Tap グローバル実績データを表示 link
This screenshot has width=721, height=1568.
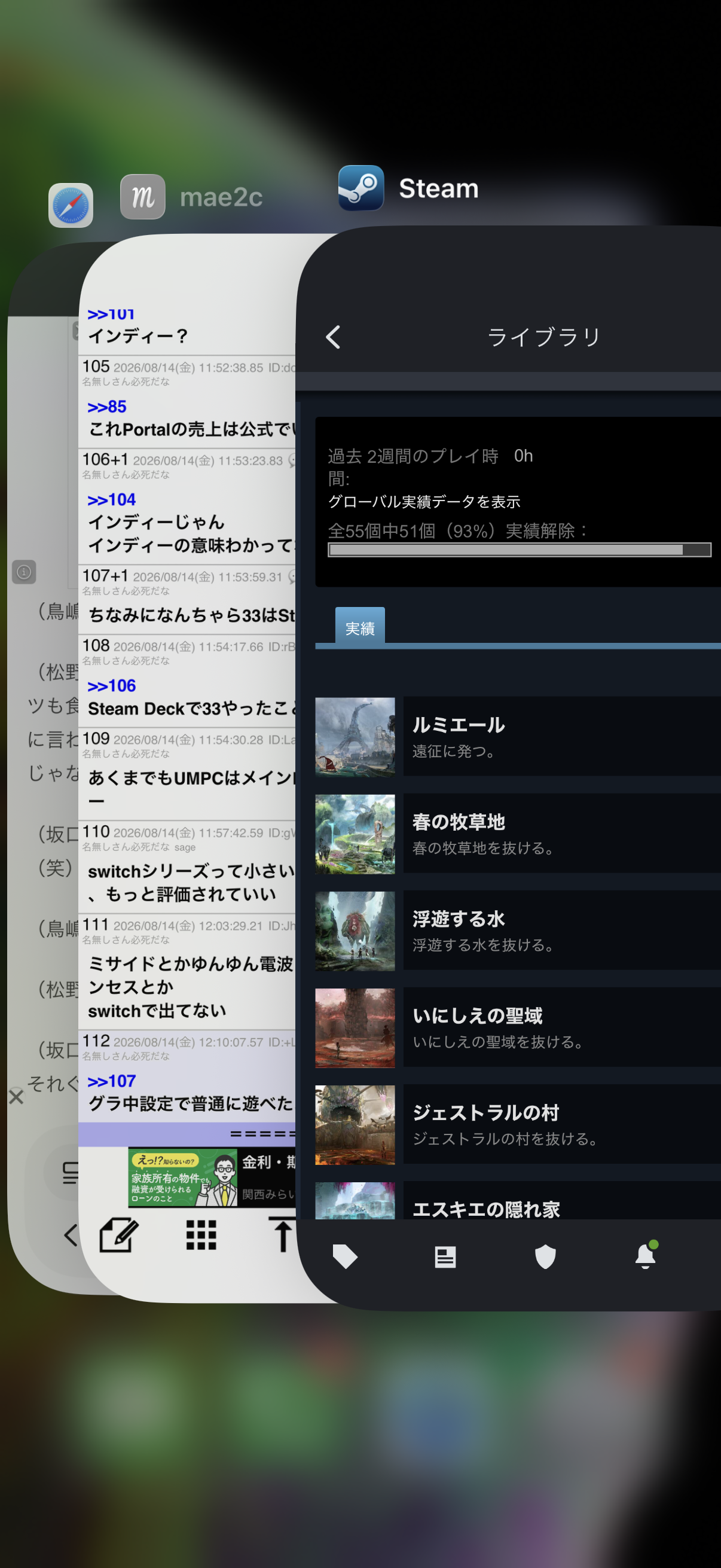(x=424, y=502)
